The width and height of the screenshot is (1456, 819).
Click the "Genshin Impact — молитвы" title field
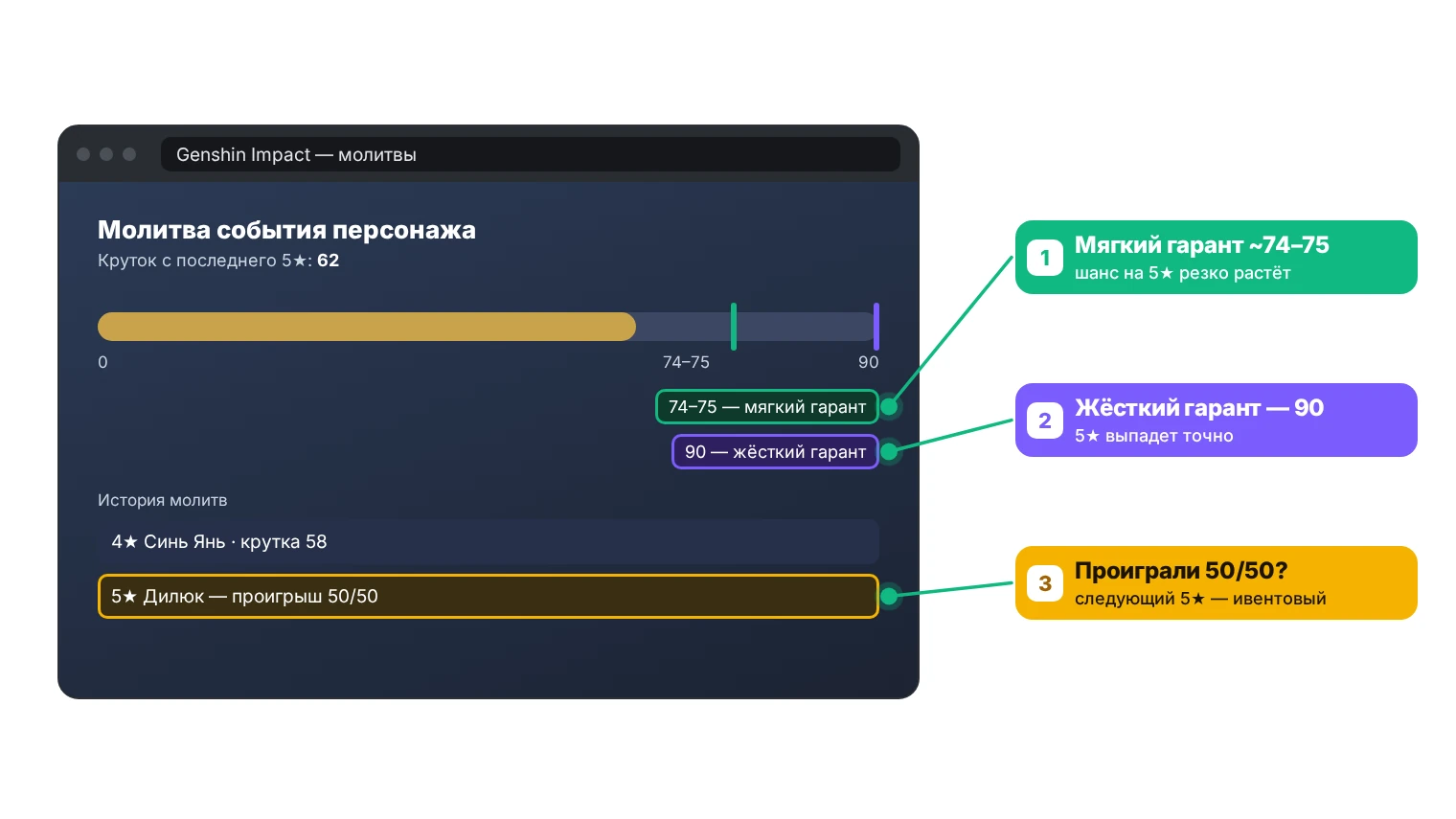pyautogui.click(x=531, y=154)
